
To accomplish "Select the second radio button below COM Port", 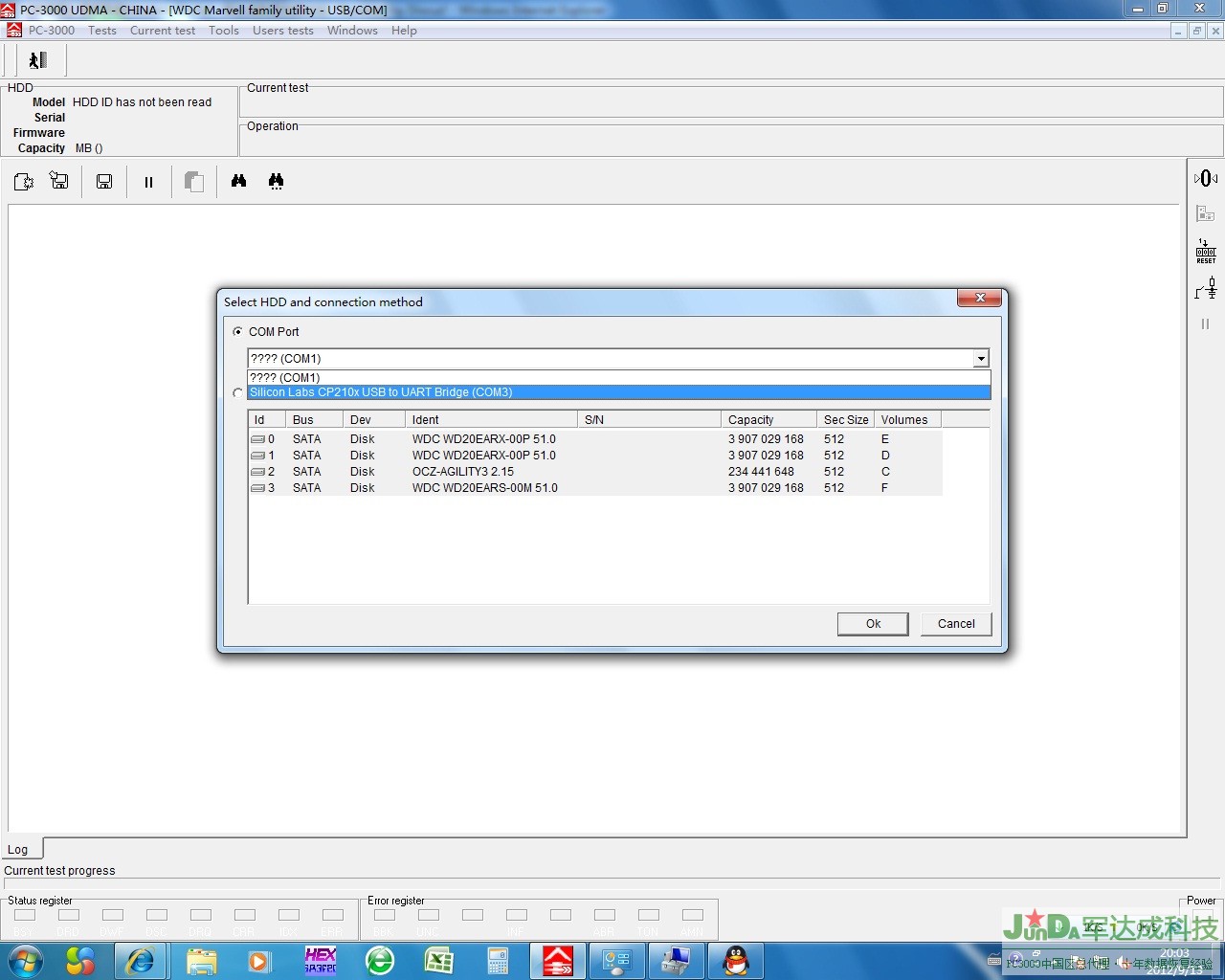I will click(x=238, y=392).
